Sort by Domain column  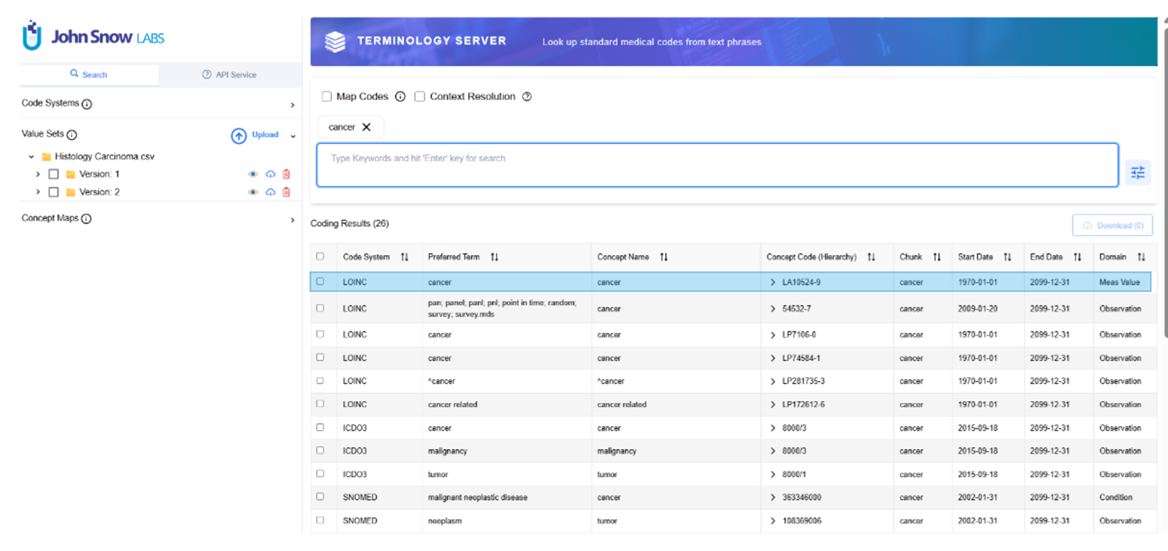coord(1141,257)
